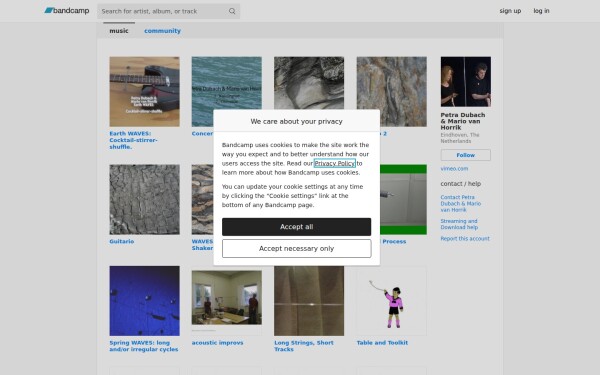Click the Guitario title link
The height and width of the screenshot is (375, 600).
click(x=122, y=241)
